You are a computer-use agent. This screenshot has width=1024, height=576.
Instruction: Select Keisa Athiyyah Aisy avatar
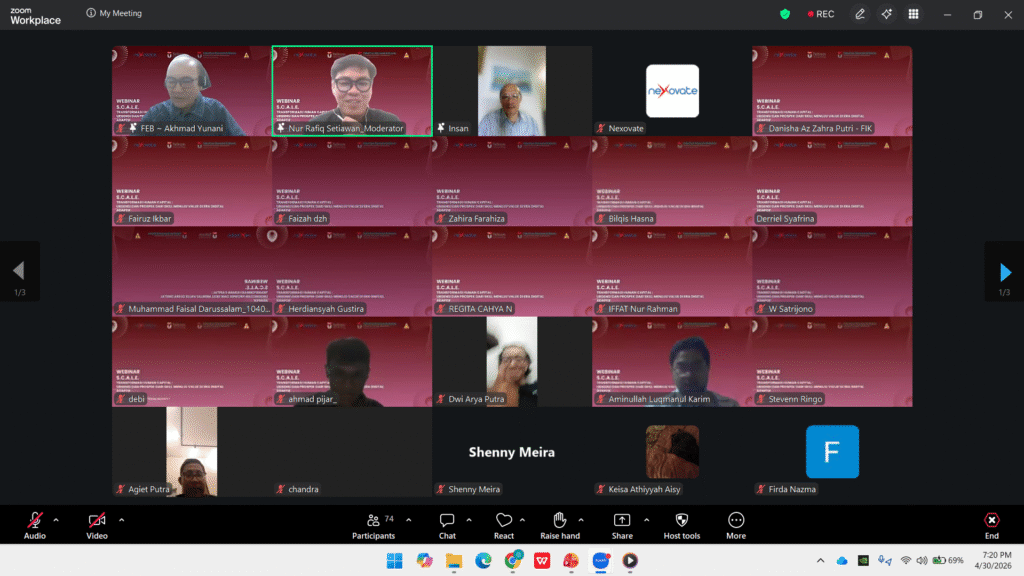[x=672, y=451]
